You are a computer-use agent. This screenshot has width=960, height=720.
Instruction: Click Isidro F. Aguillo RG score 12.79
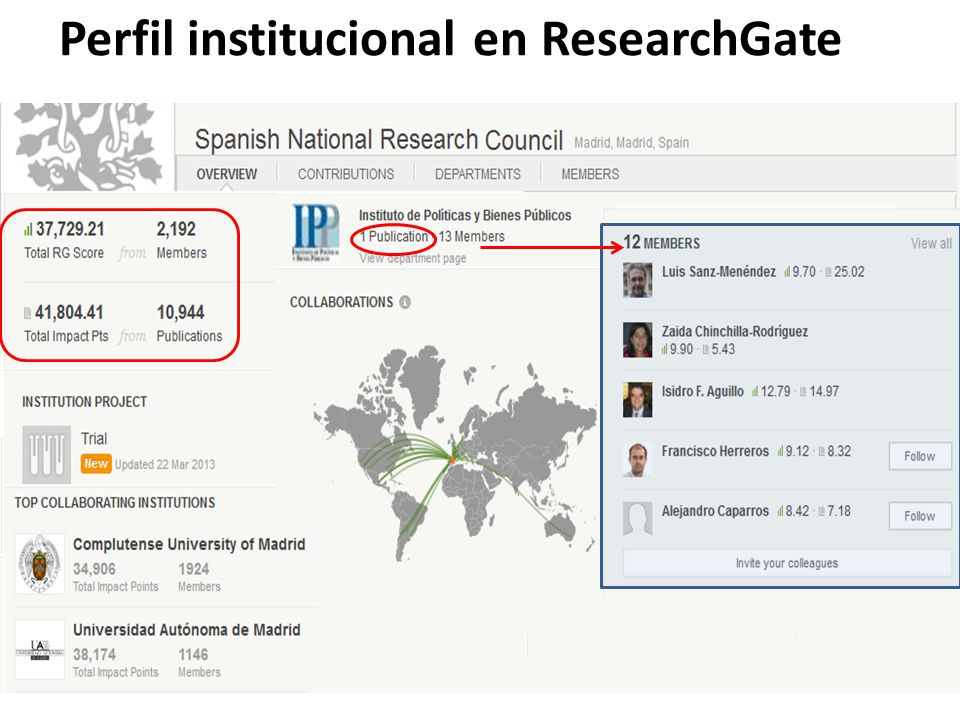click(x=775, y=392)
